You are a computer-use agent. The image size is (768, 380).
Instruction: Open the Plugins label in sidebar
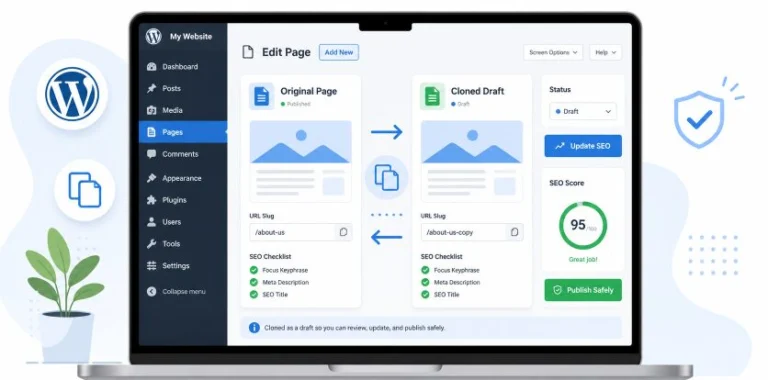point(174,200)
